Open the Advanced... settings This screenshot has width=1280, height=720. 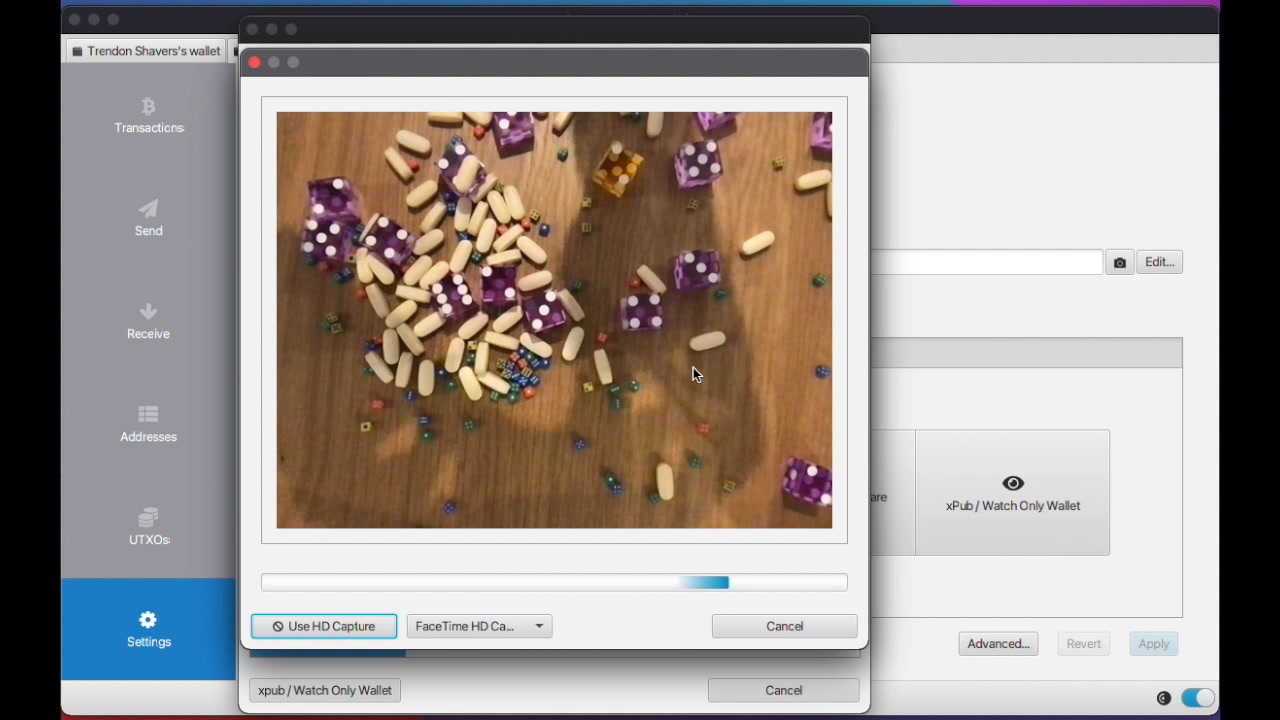998,644
